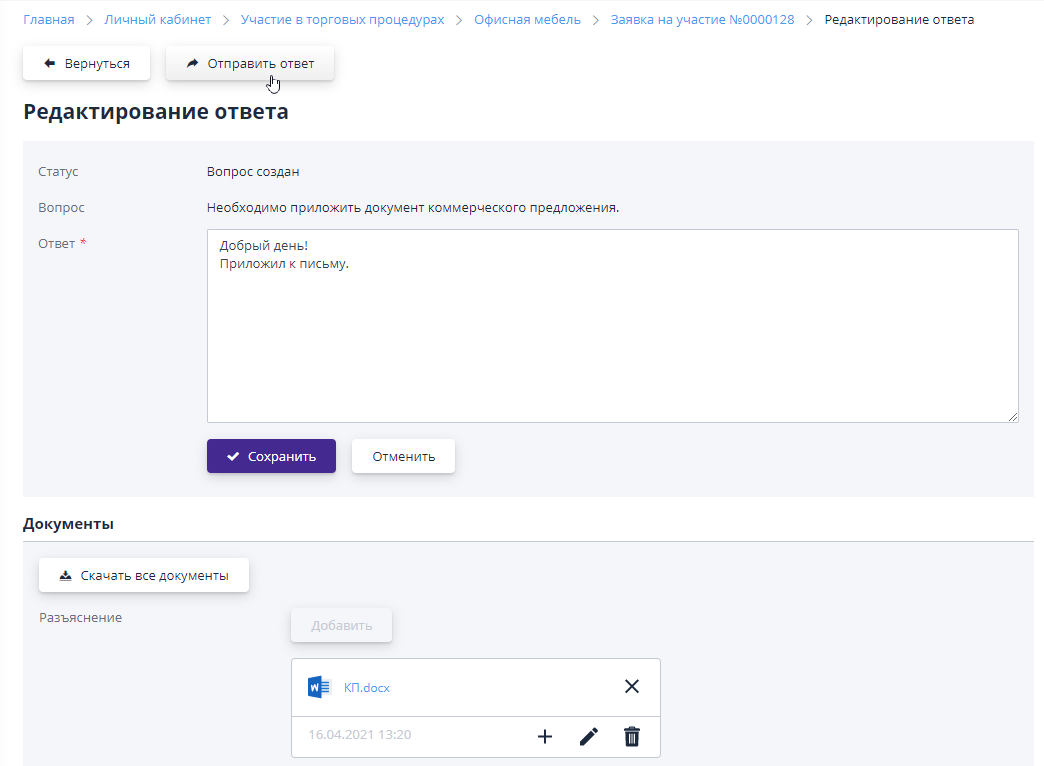Viewport: 1044px width, 766px height.
Task: Grab the textarea resize handle corner
Action: (1013, 416)
